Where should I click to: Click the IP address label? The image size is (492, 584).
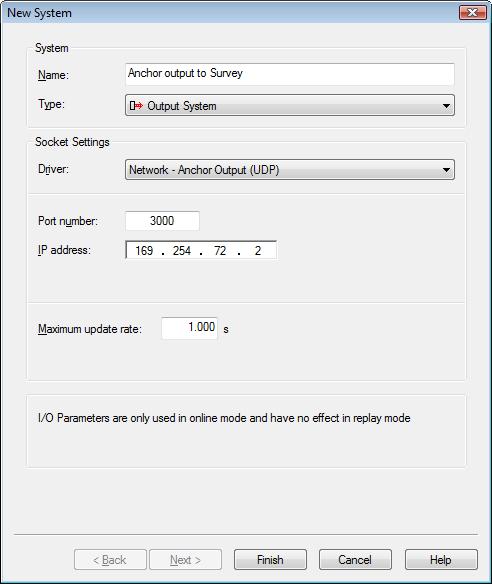64,250
